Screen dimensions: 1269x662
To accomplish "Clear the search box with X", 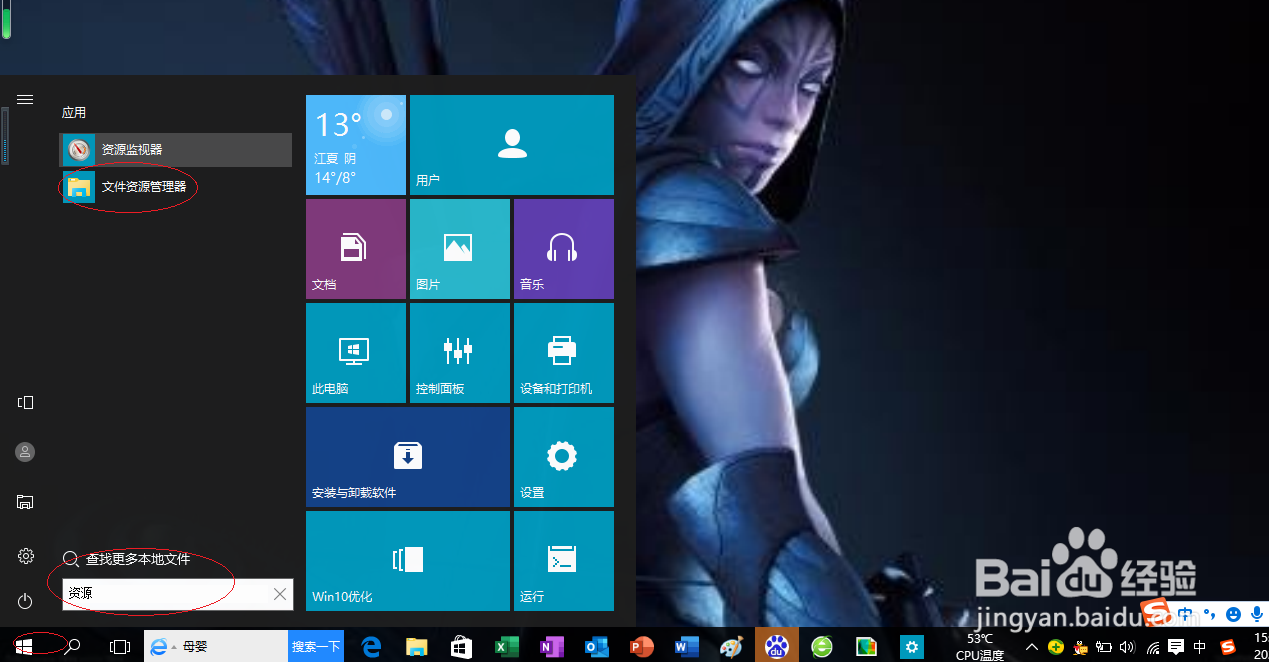I will [280, 594].
